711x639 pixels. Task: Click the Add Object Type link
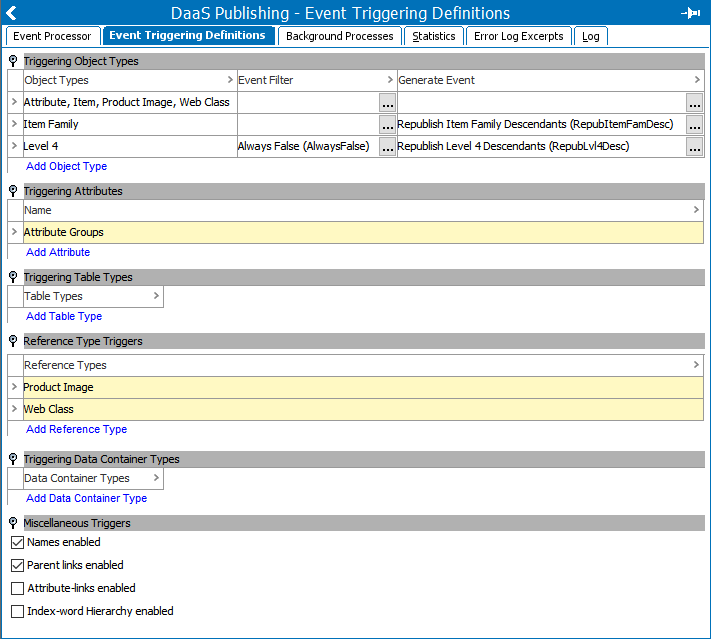(66, 166)
